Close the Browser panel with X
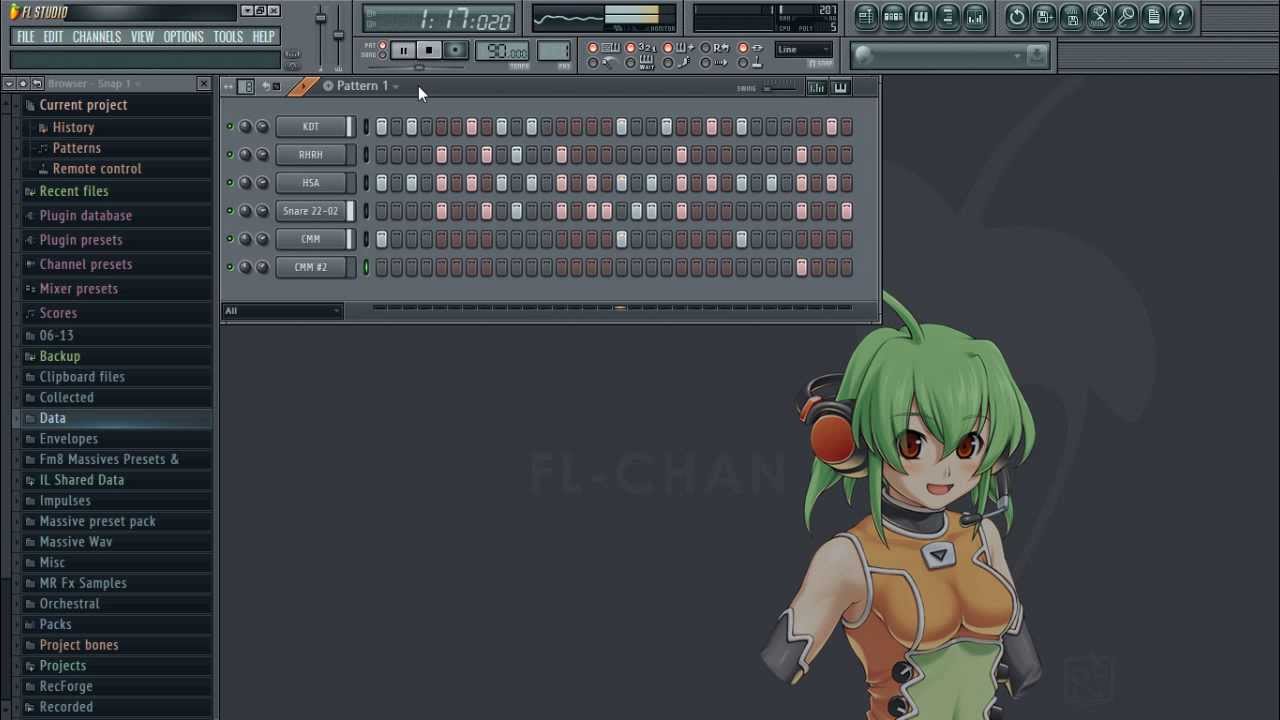Screen dimensions: 1280x720 point(204,83)
